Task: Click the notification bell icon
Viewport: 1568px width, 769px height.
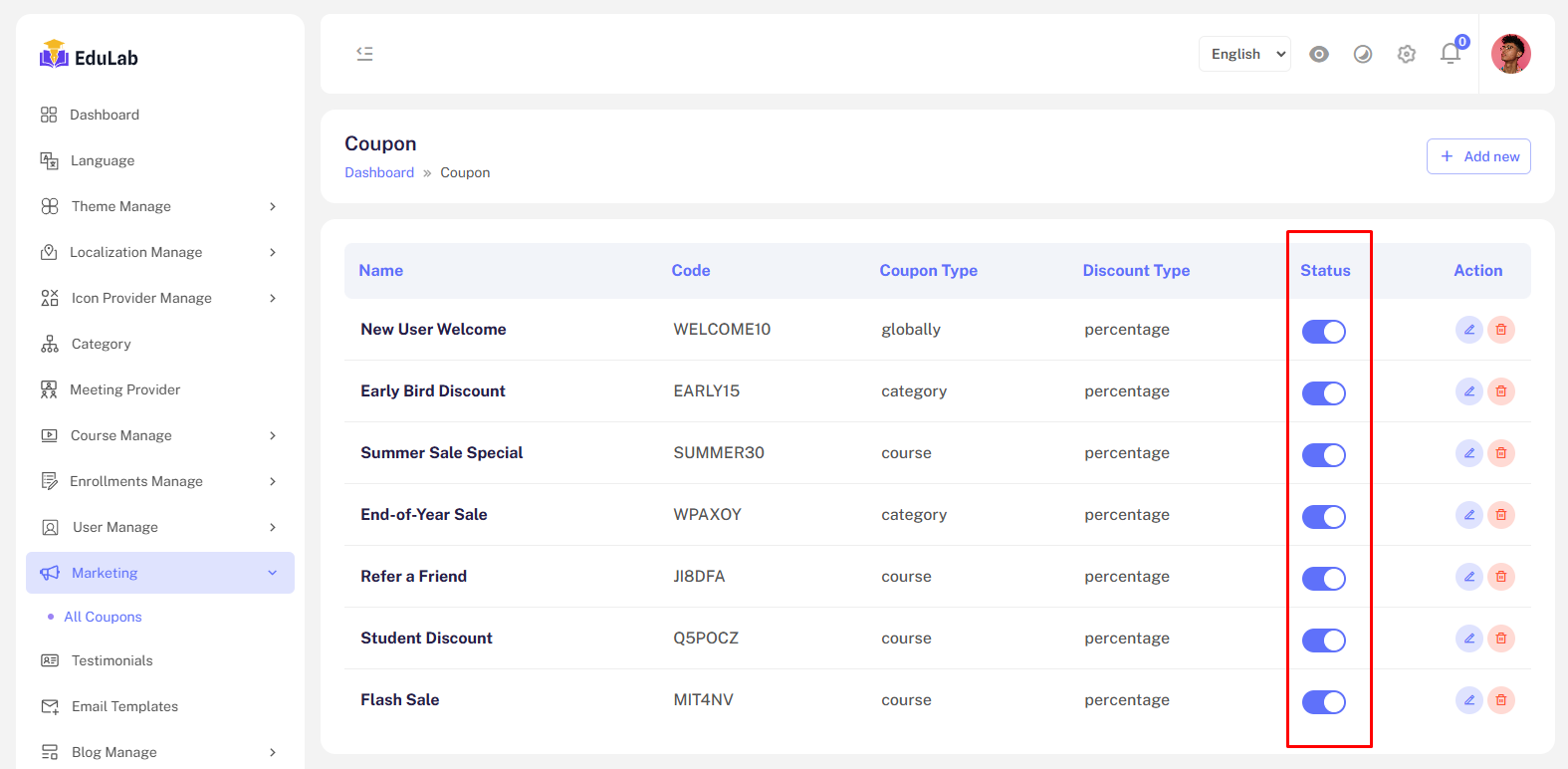Action: 1451,54
